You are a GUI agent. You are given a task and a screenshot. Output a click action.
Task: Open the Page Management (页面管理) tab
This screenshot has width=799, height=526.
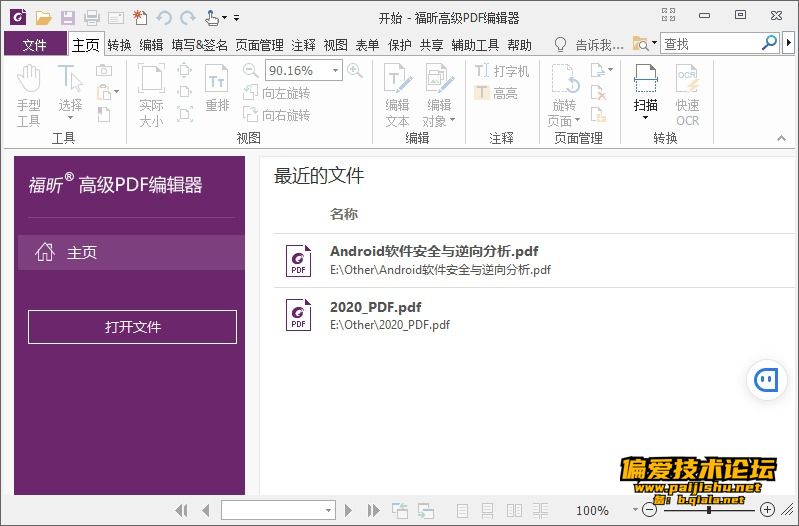[x=259, y=45]
